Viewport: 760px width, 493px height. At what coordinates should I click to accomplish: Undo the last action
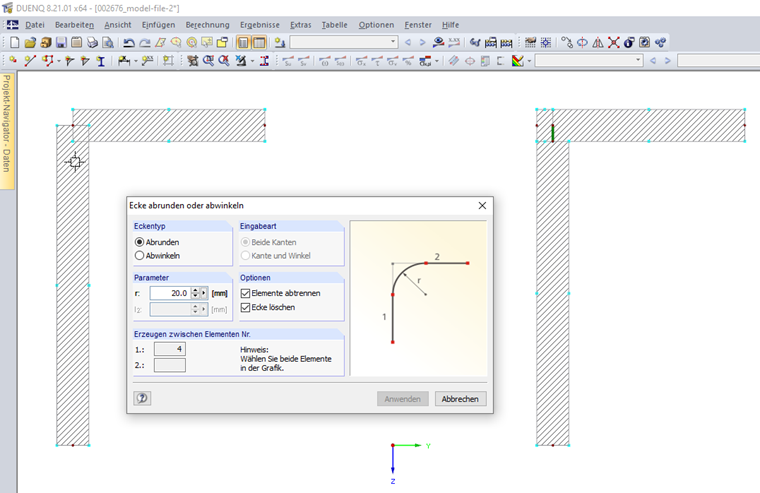click(x=128, y=43)
